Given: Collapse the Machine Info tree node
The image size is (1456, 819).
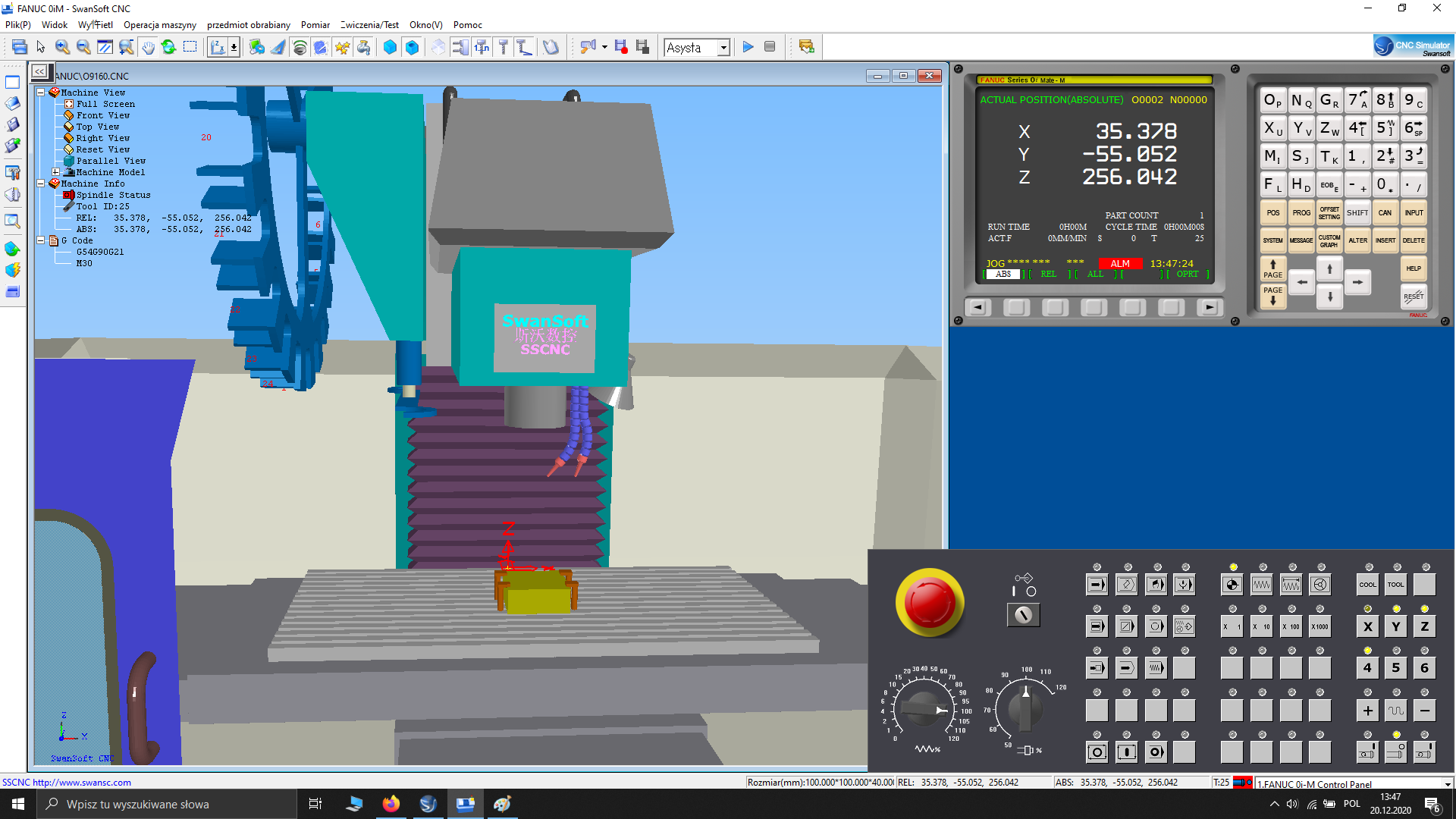Looking at the screenshot, I should coord(41,184).
